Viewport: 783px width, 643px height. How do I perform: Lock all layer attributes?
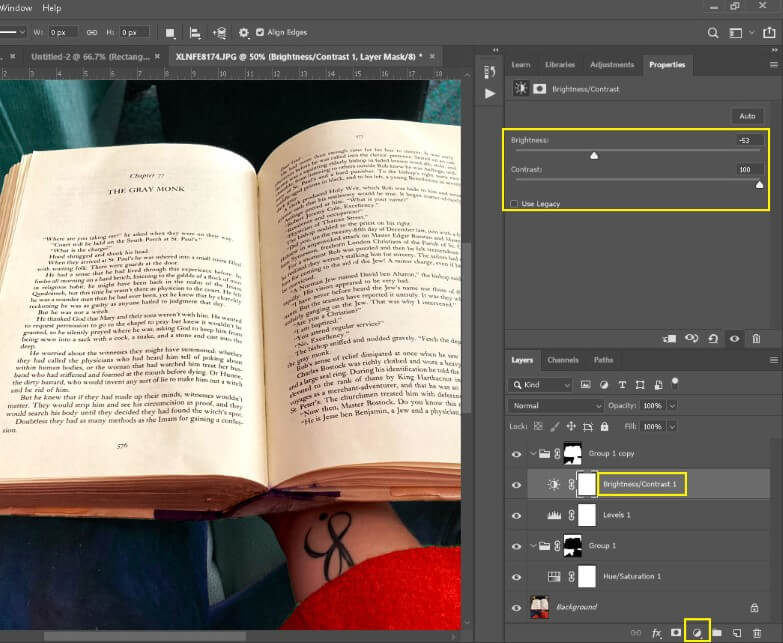pos(604,426)
